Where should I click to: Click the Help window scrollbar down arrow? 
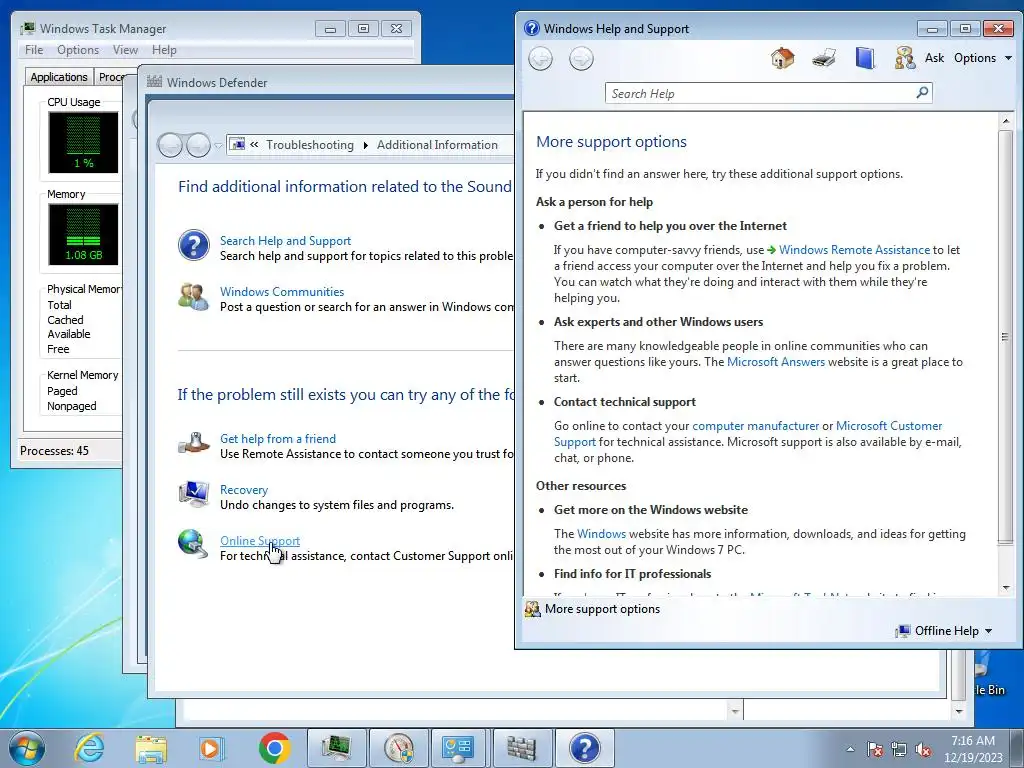1006,587
